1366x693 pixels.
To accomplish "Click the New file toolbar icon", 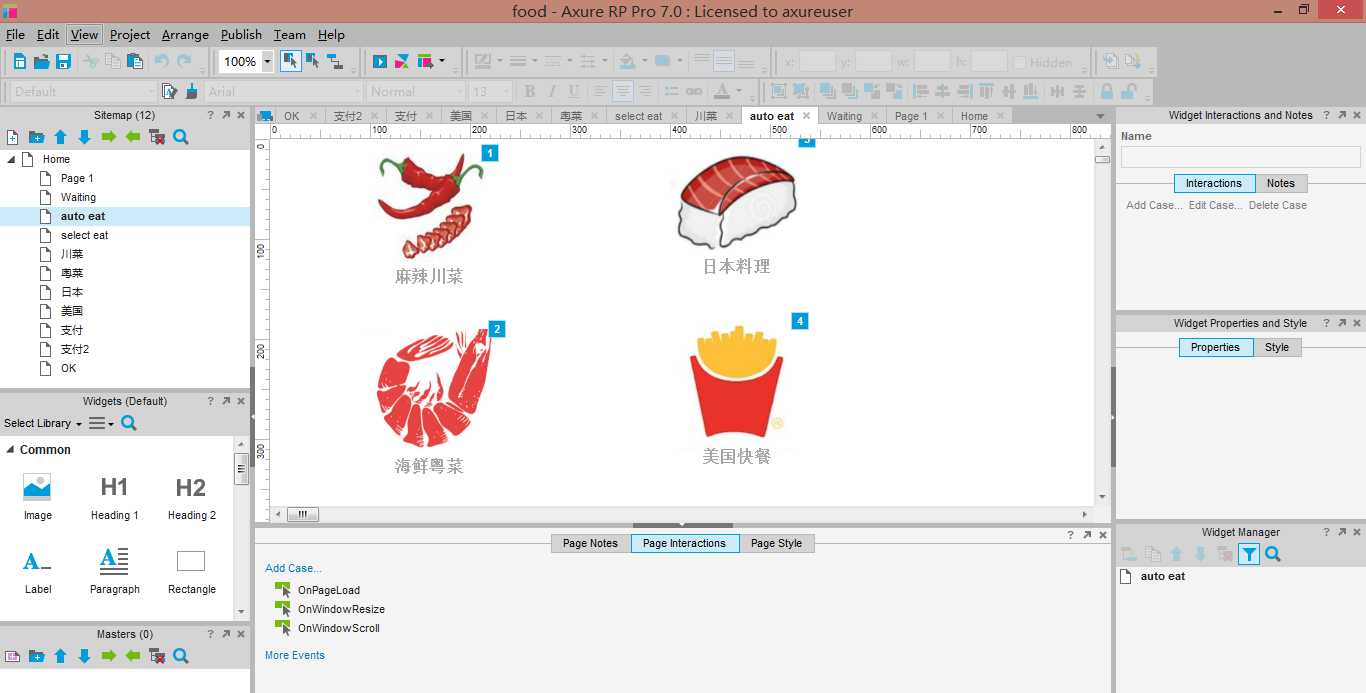I will pos(20,62).
